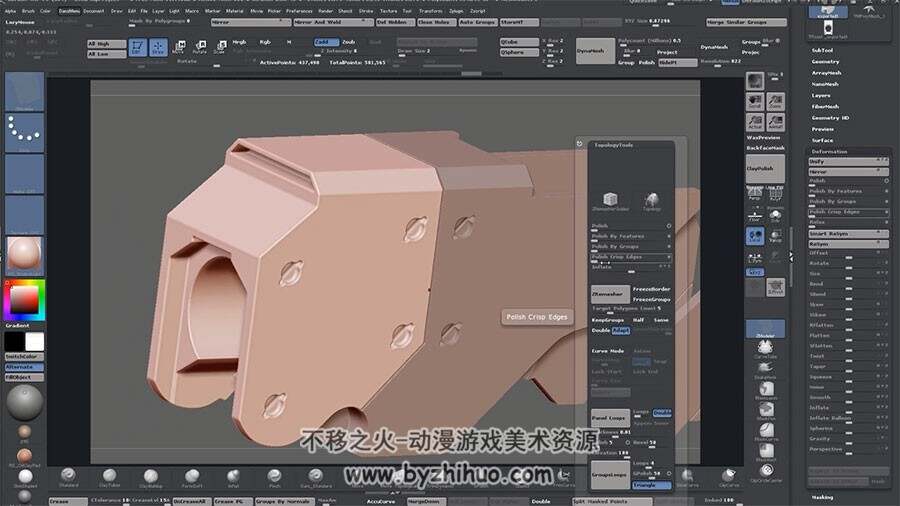Select the Rotate transform icon
The image size is (900, 506).
(200, 47)
